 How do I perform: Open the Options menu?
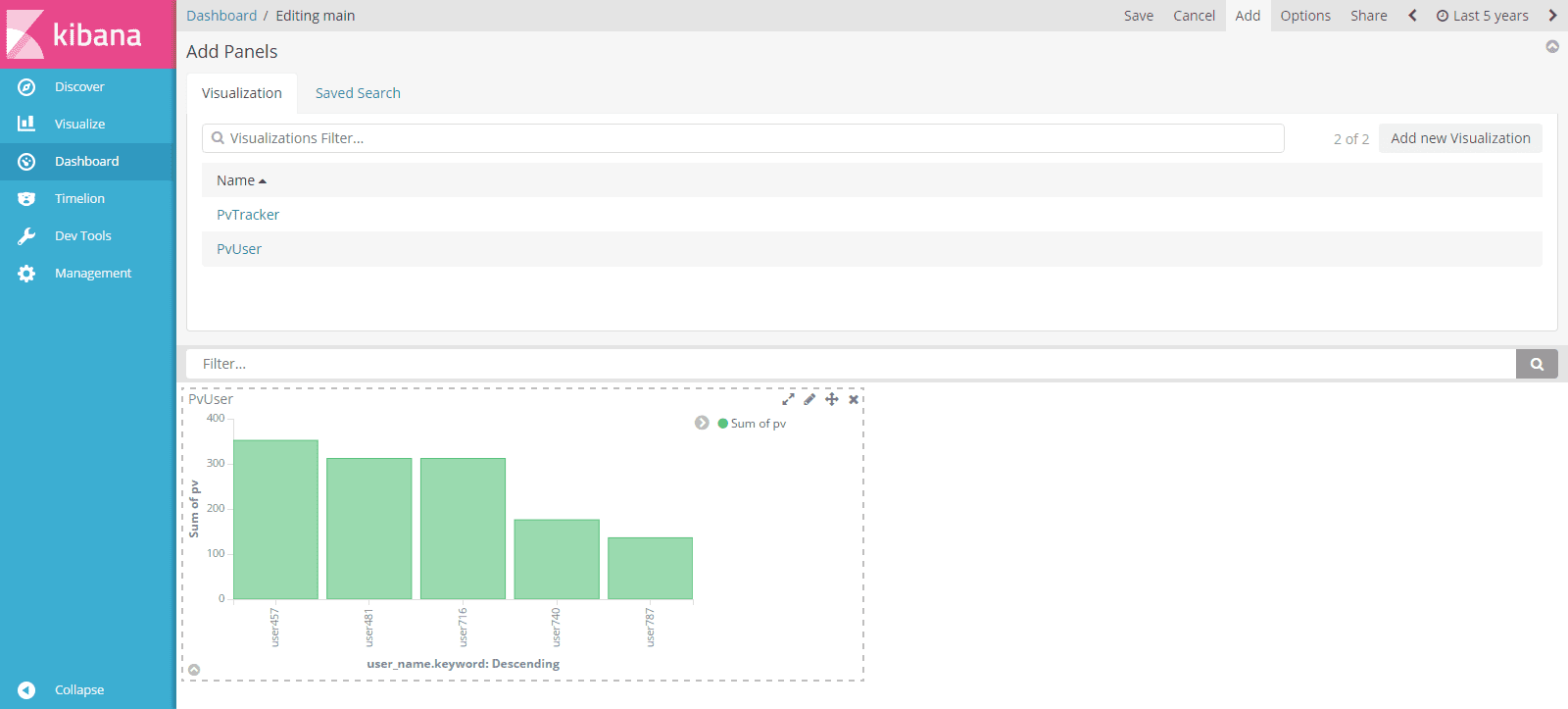[1305, 16]
